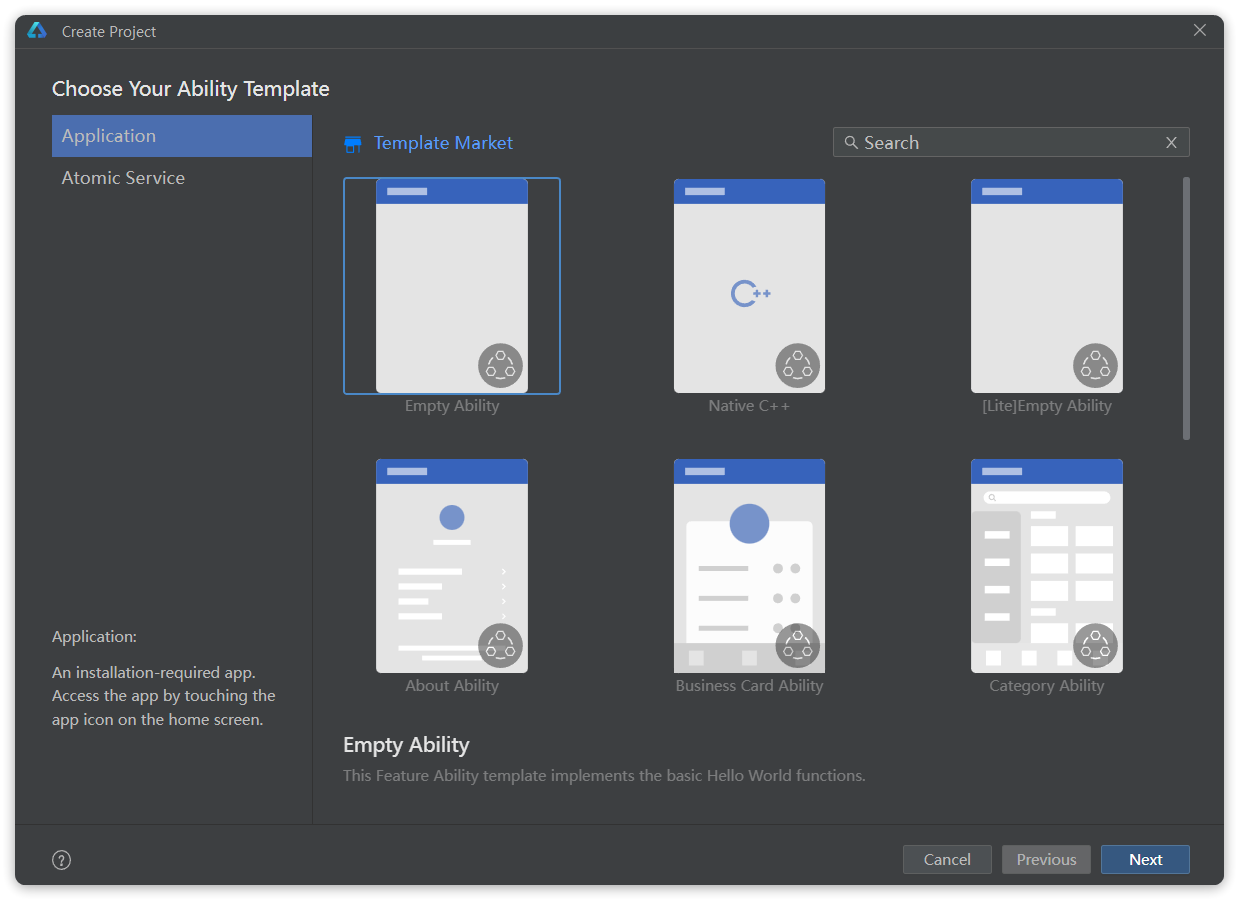Click the 'Create Project' title text
The height and width of the screenshot is (902, 1239).
coord(109,32)
